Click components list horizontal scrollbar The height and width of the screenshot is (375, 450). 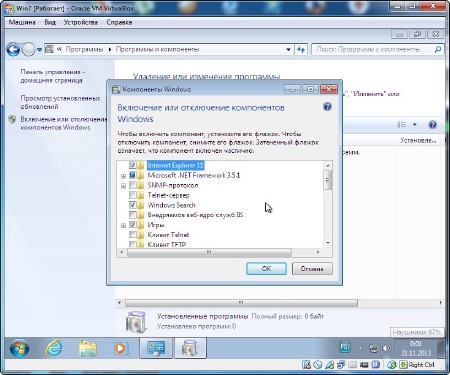pos(209,252)
